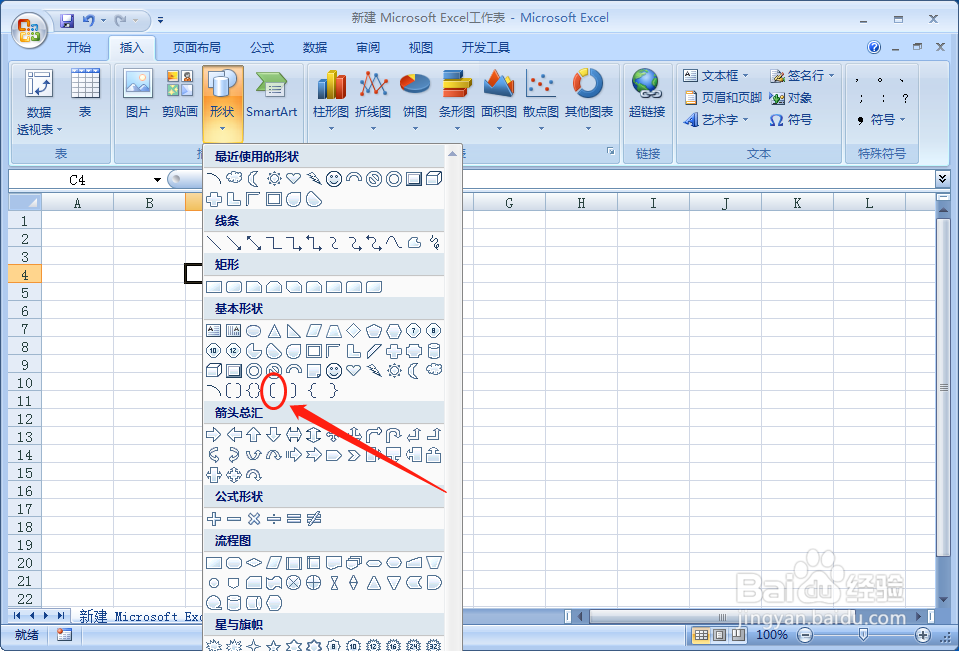Image resolution: width=959 pixels, height=651 pixels.
Task: Pick the heart shape in Basic Shapes
Action: coord(354,370)
